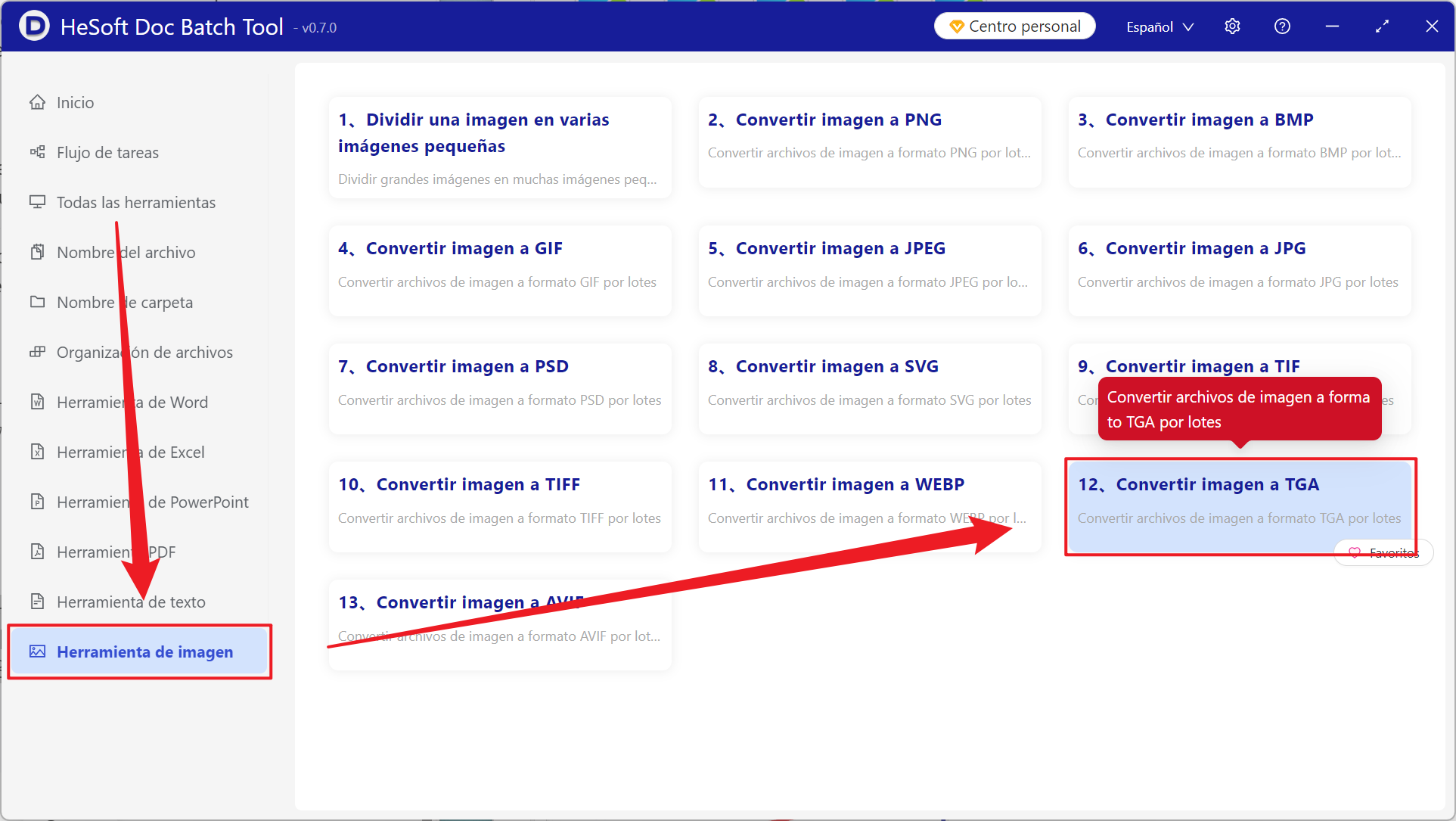
Task: Open Dividir una imagen en varias imágenes pequeñas
Action: point(500,148)
